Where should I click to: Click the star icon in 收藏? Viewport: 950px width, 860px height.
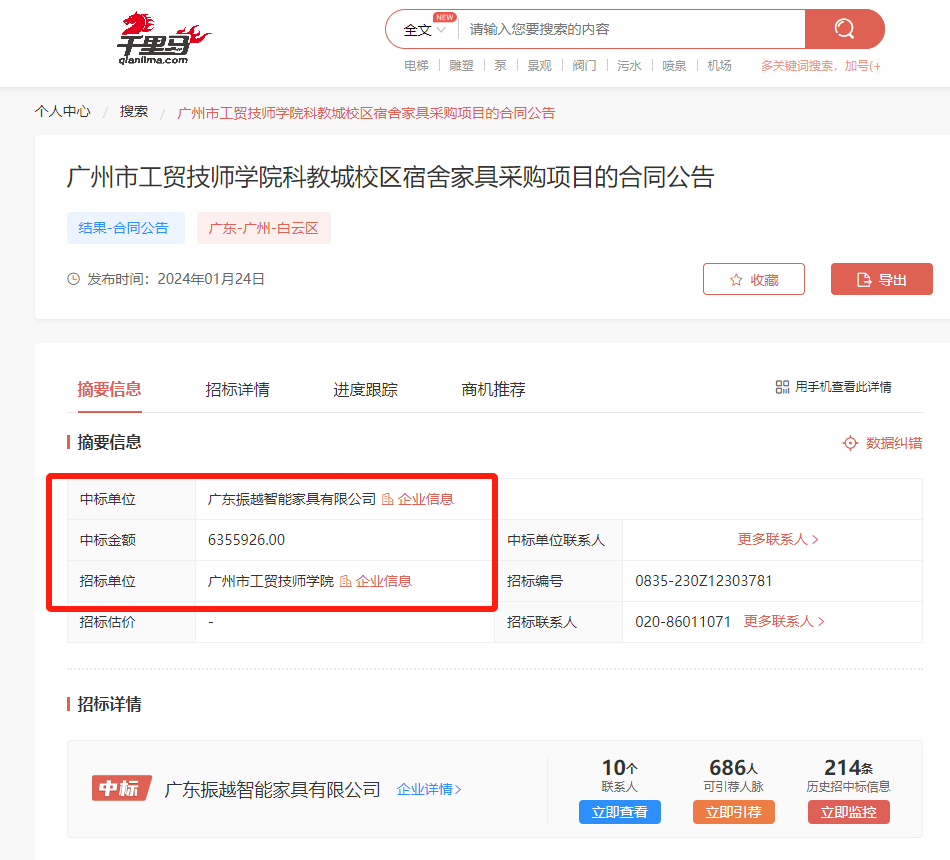736,280
